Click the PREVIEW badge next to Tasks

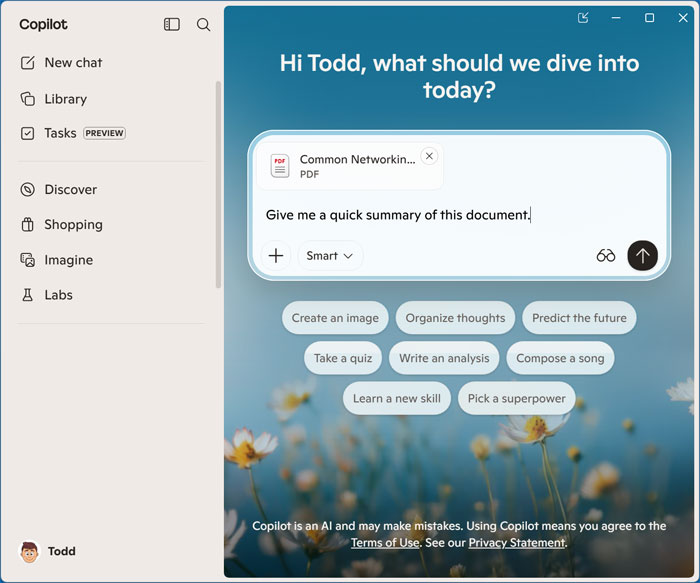click(x=104, y=133)
